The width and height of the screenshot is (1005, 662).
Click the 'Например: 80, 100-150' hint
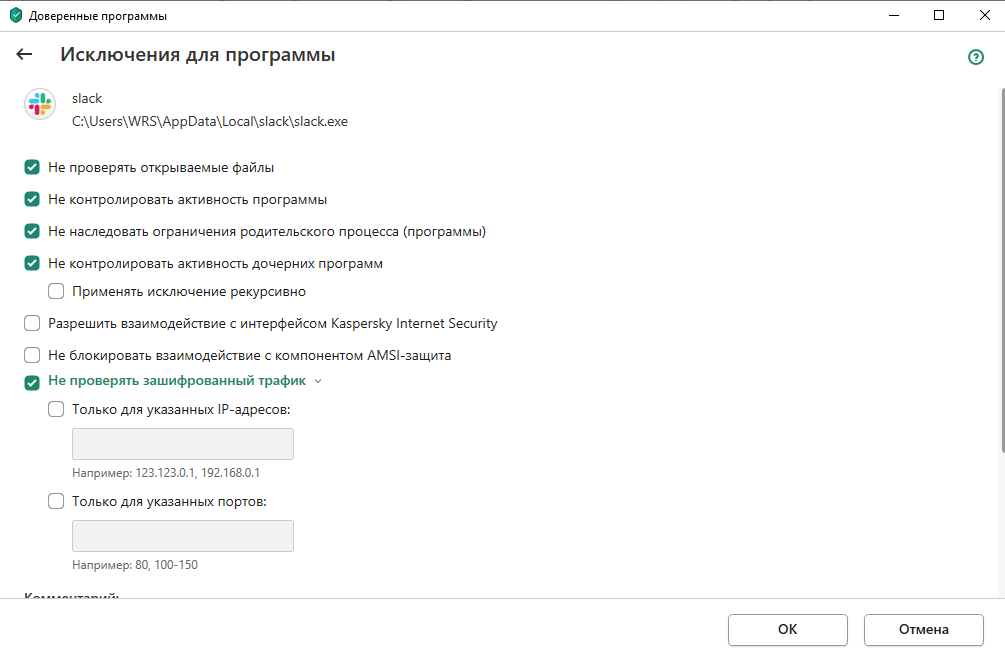pyautogui.click(x=135, y=565)
